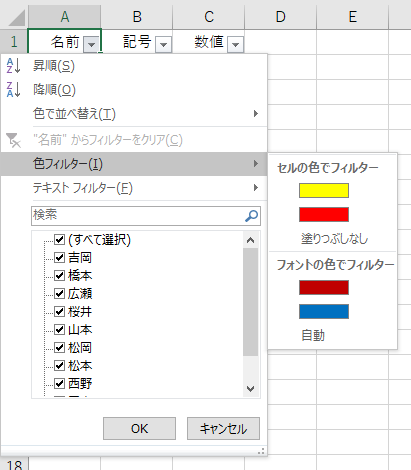Click the clear filter funnel icon

tap(13, 140)
